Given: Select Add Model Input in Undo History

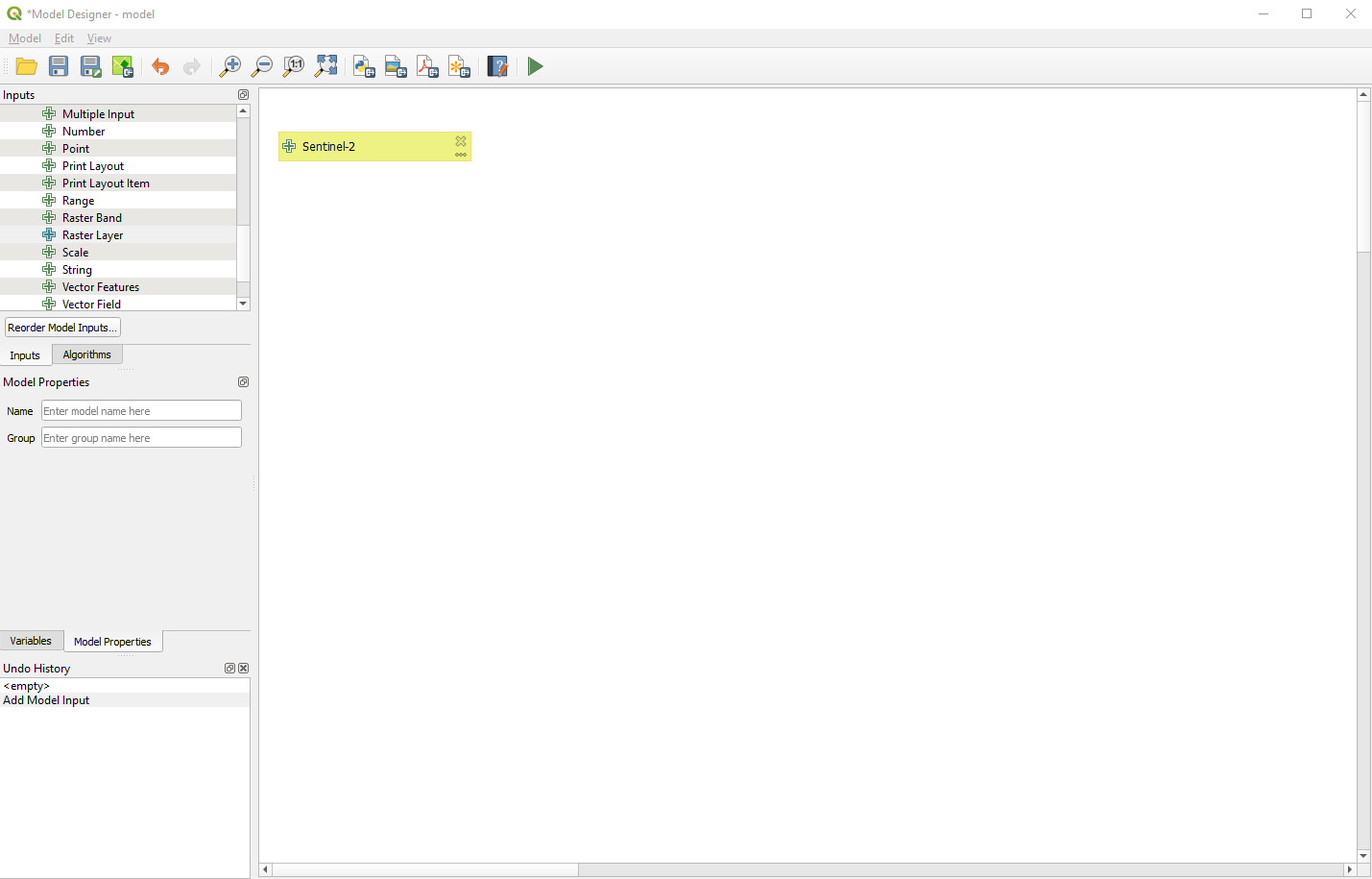Looking at the screenshot, I should coord(125,700).
